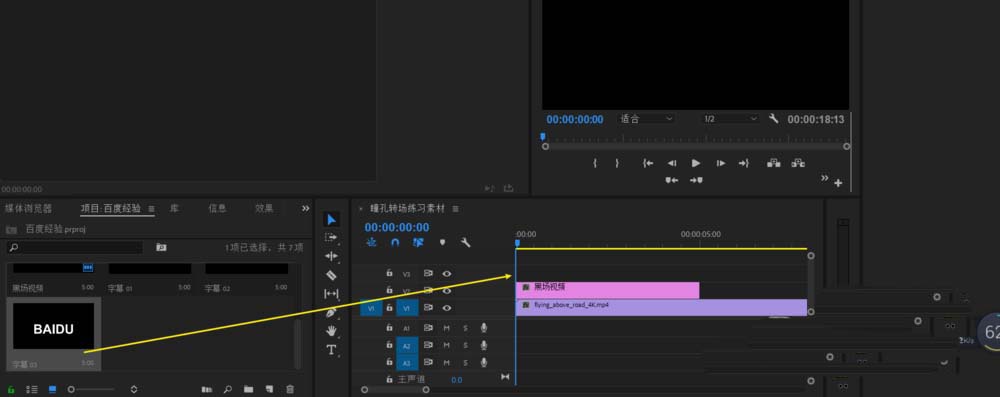Adjust the project thumbnail zoom slider
The height and width of the screenshot is (397, 1000).
[x=91, y=389]
